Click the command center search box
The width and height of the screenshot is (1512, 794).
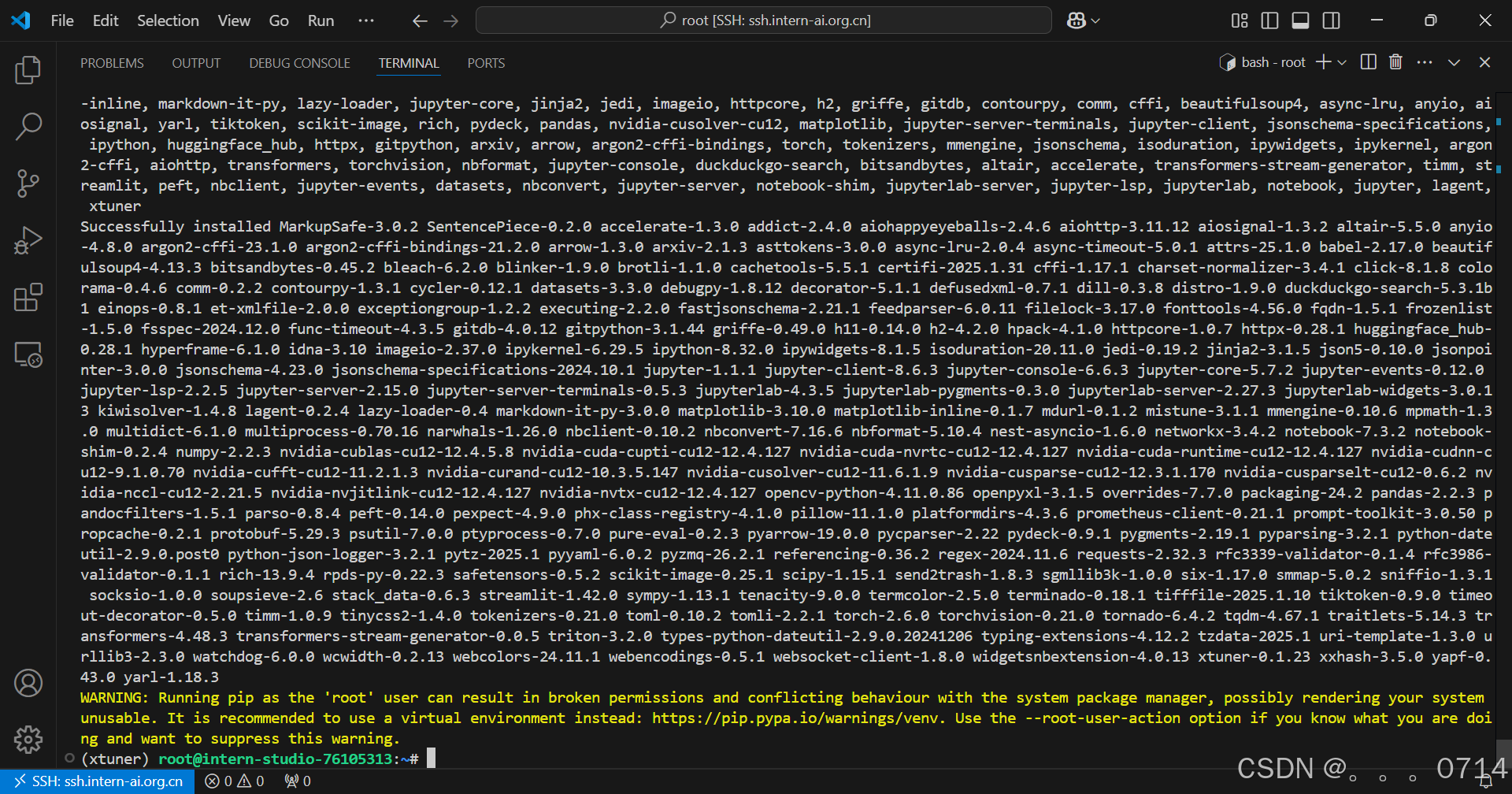pyautogui.click(x=763, y=20)
